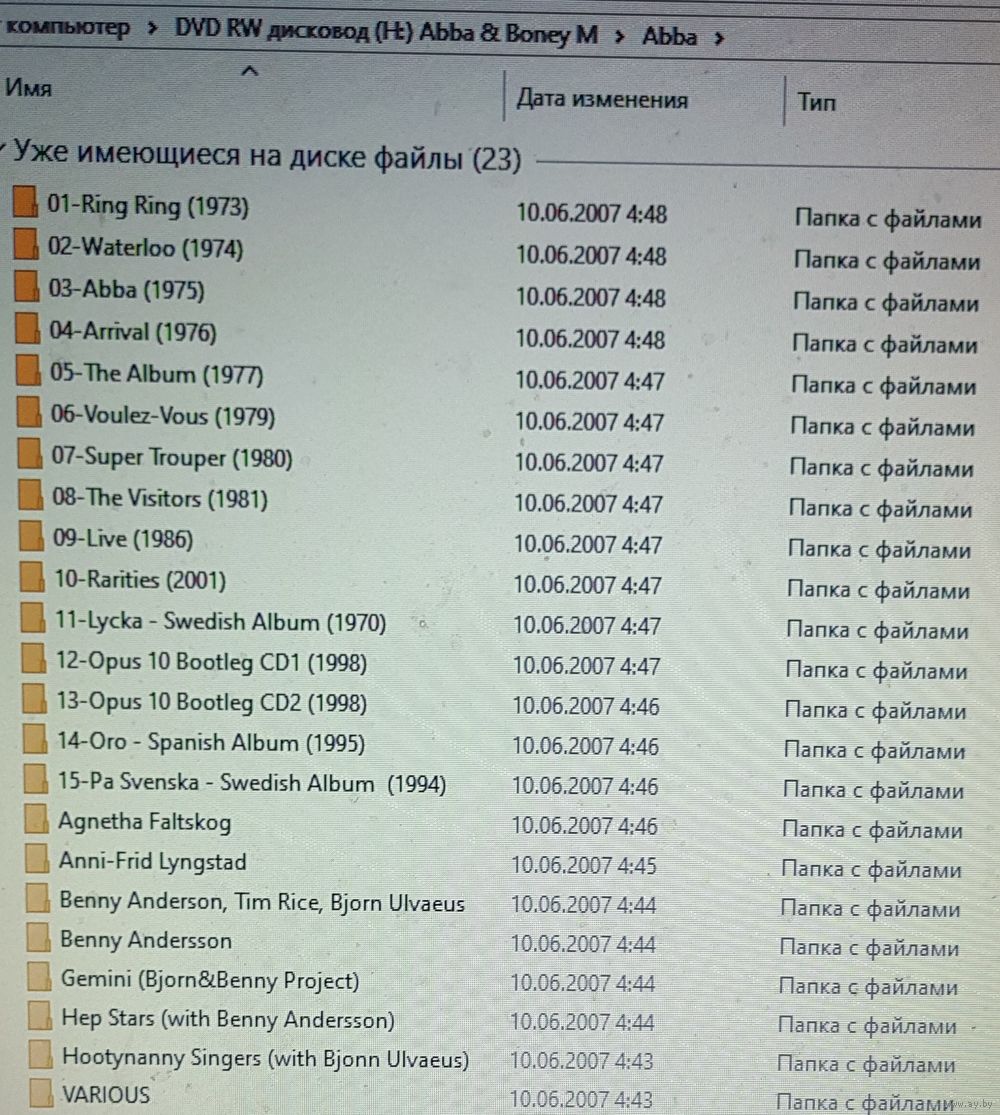This screenshot has height=1115, width=1000.
Task: Click 'Папка с файлами' type of 09-Live (1986)
Action: [879, 550]
